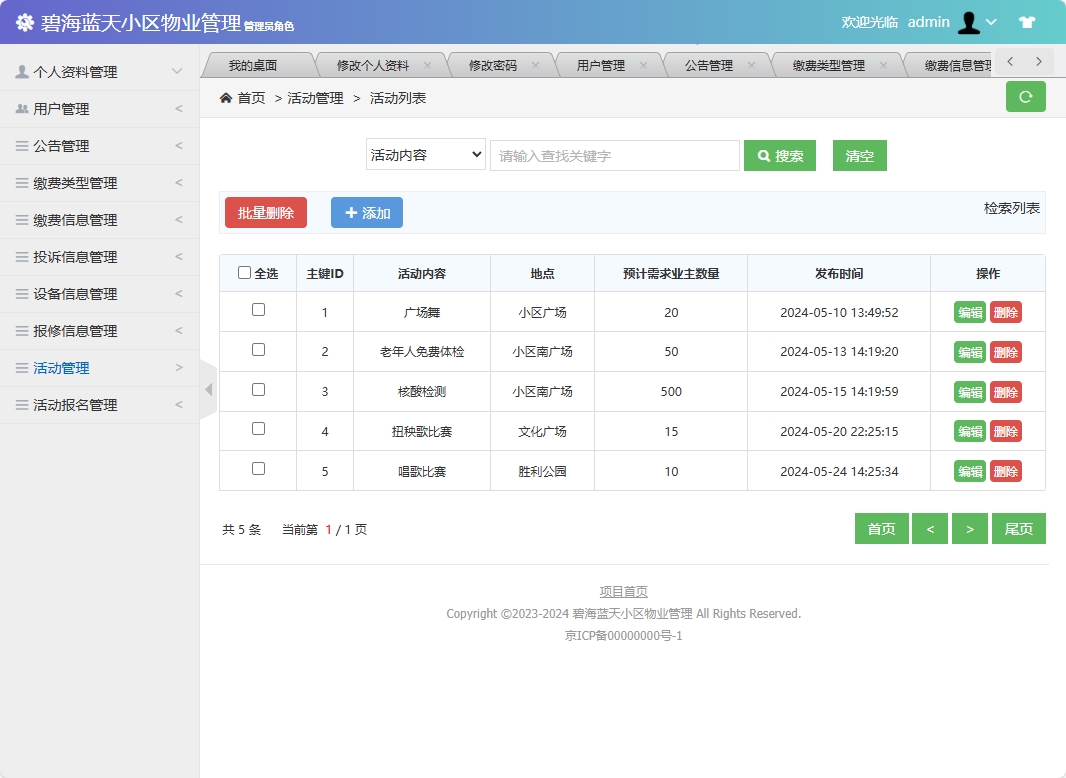Click the refresh icon on the right
The width and height of the screenshot is (1066, 778).
pos(1025,97)
